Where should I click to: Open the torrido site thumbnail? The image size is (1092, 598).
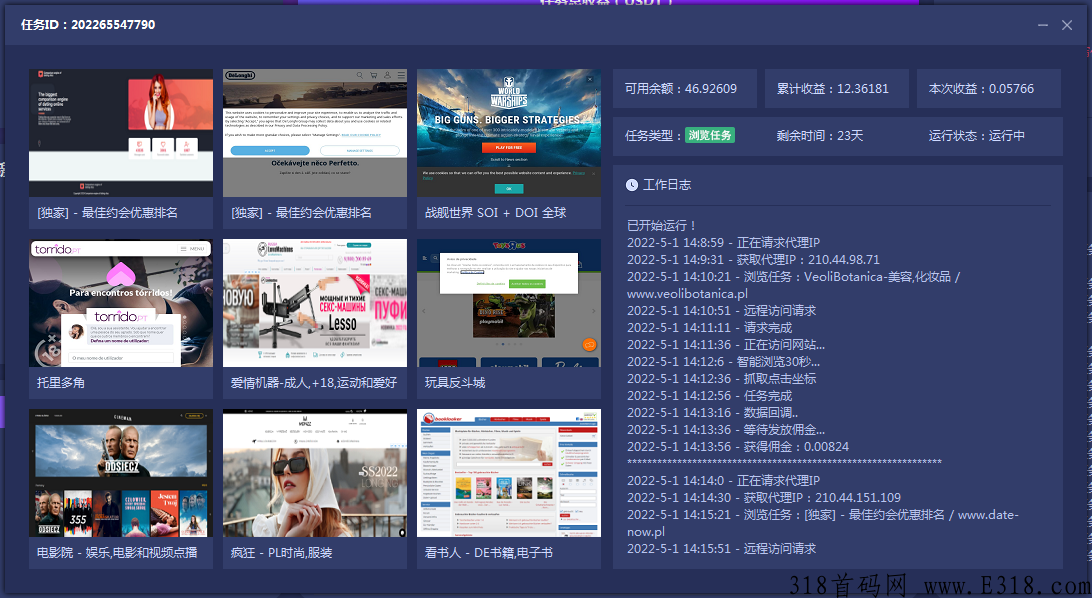[x=121, y=303]
